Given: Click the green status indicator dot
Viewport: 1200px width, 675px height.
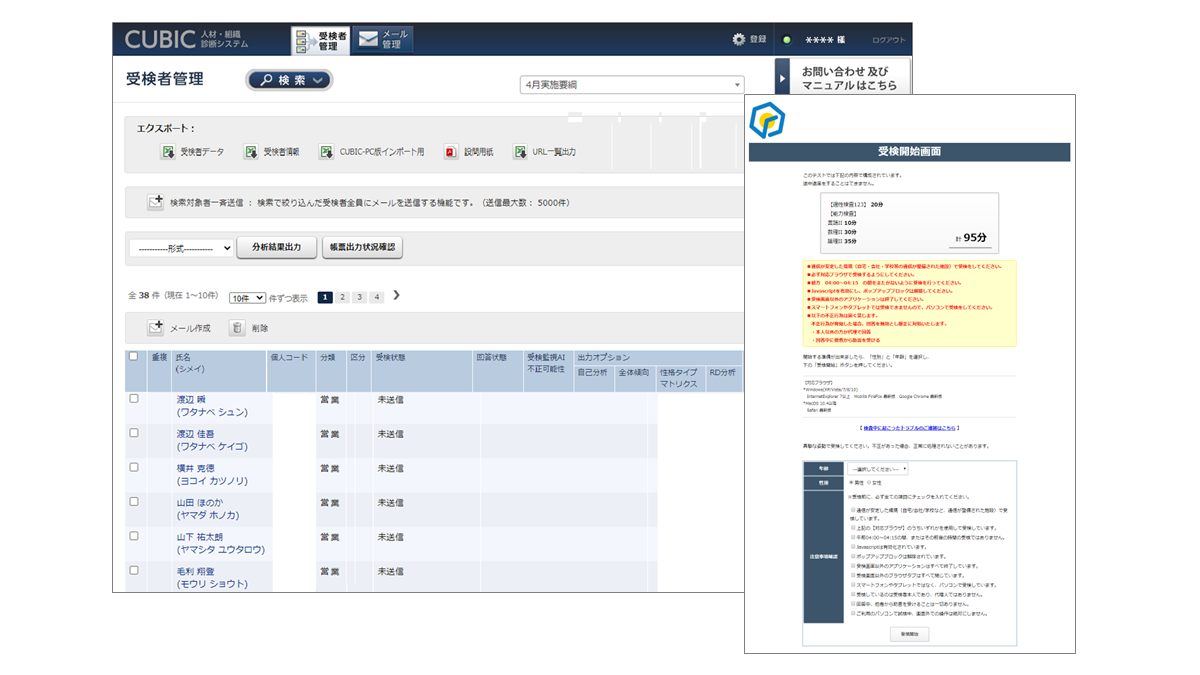Looking at the screenshot, I should click(787, 40).
